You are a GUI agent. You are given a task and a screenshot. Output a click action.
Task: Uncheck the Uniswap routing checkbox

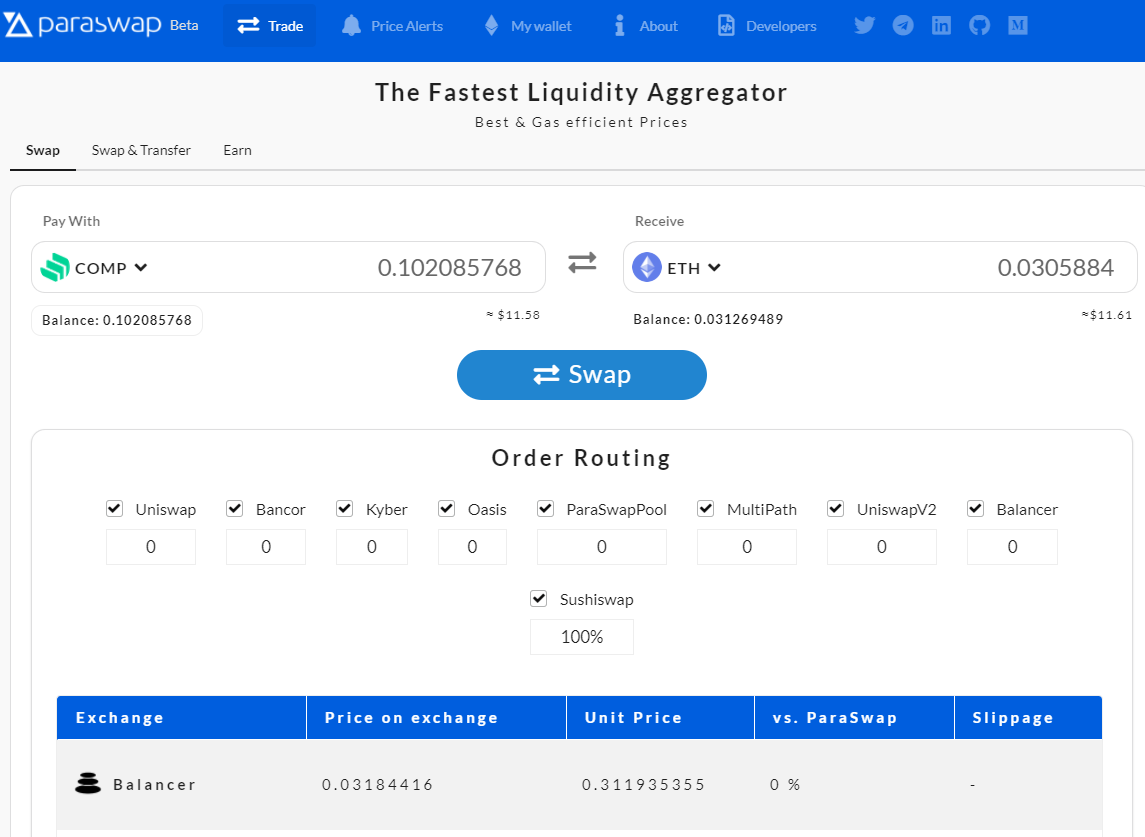point(115,509)
